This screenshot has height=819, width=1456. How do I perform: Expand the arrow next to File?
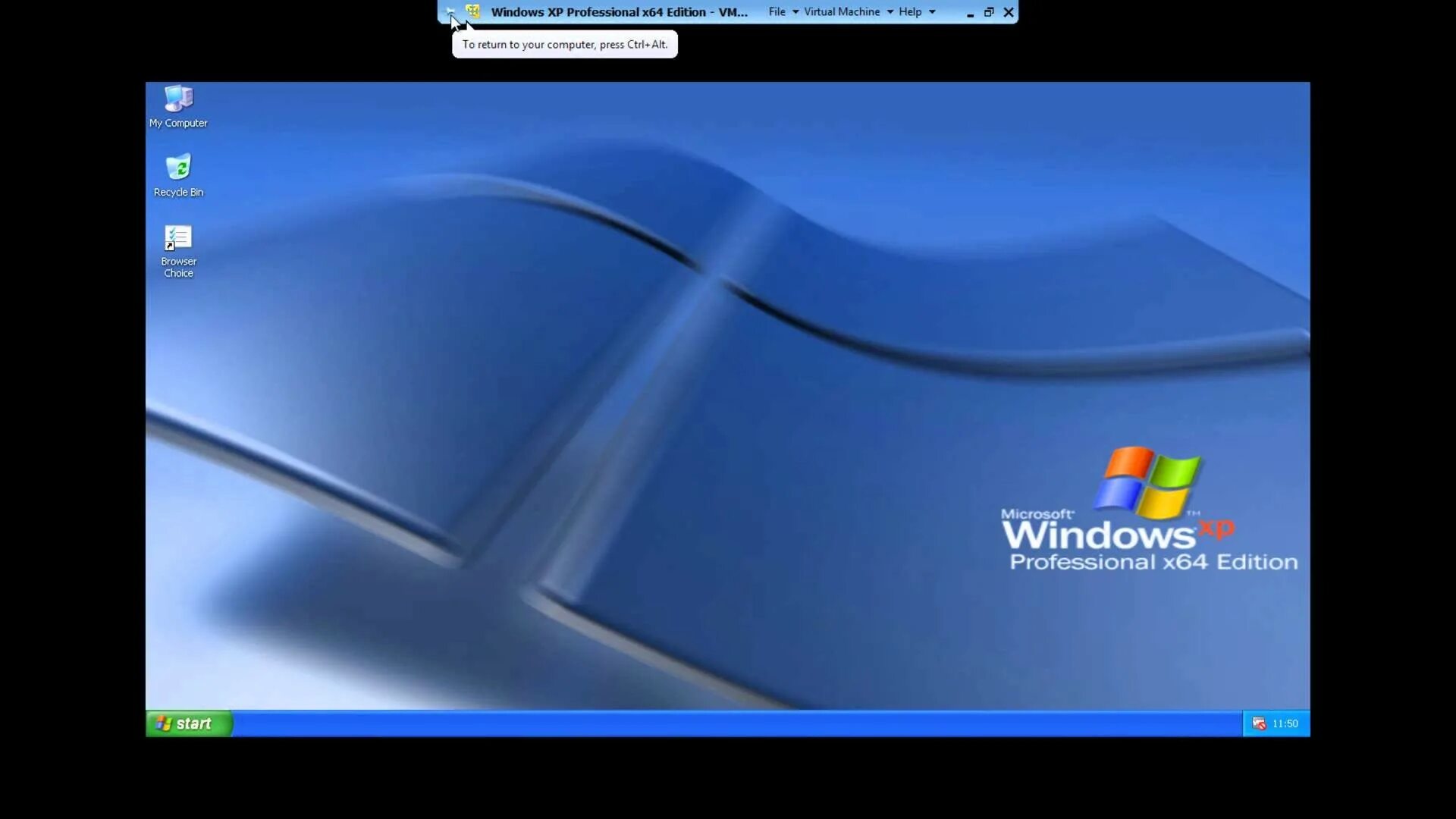tap(795, 12)
